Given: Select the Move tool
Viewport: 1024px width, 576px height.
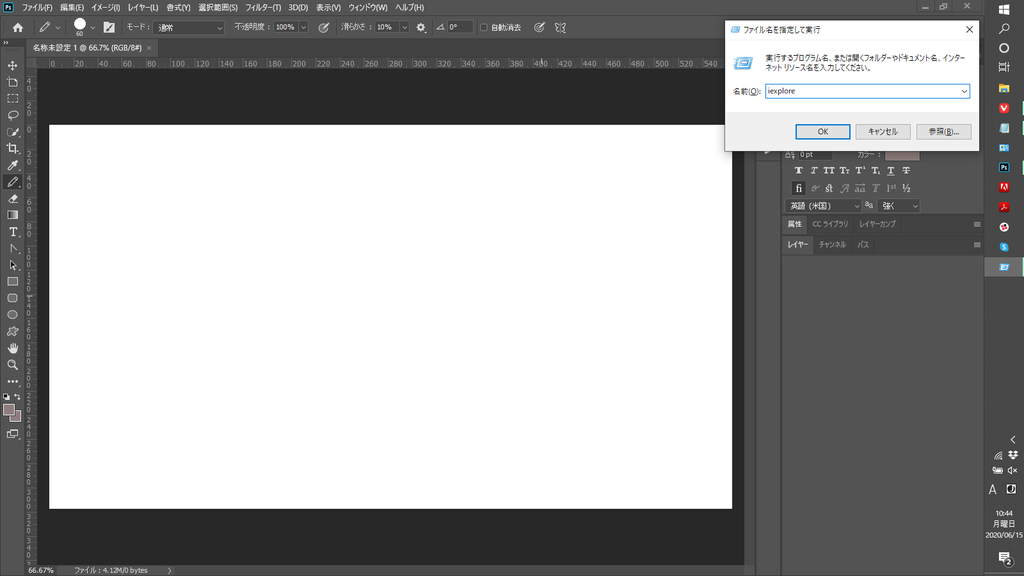Looking at the screenshot, I should tap(13, 65).
